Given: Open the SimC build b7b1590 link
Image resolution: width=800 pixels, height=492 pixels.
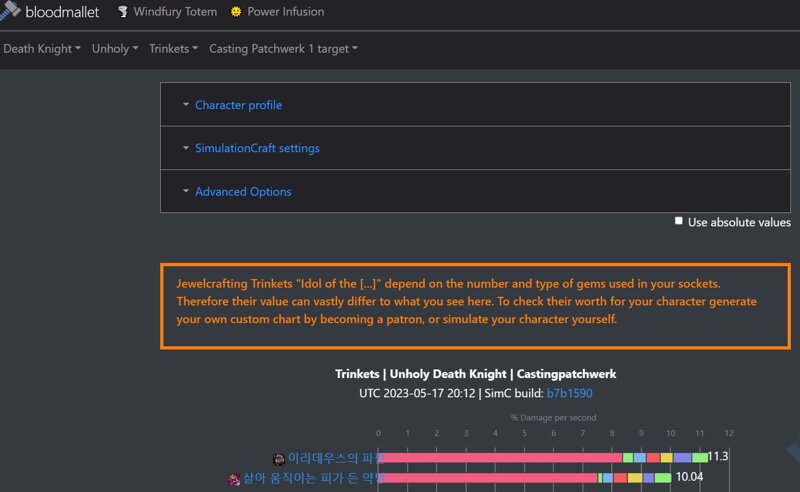Looking at the screenshot, I should coord(569,393).
